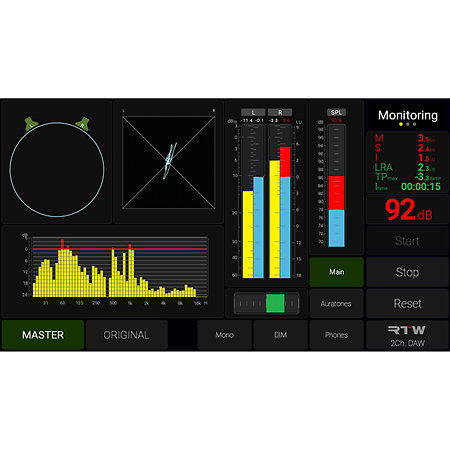This screenshot has height=450, width=450.
Task: Click the R channel label above meters
Action: pos(280,112)
